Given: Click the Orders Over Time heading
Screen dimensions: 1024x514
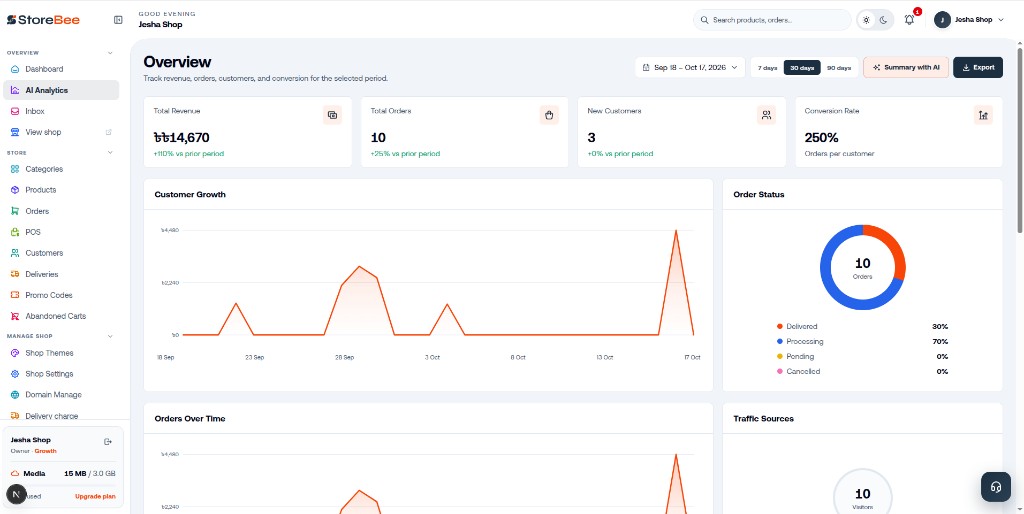Looking at the screenshot, I should click(190, 419).
